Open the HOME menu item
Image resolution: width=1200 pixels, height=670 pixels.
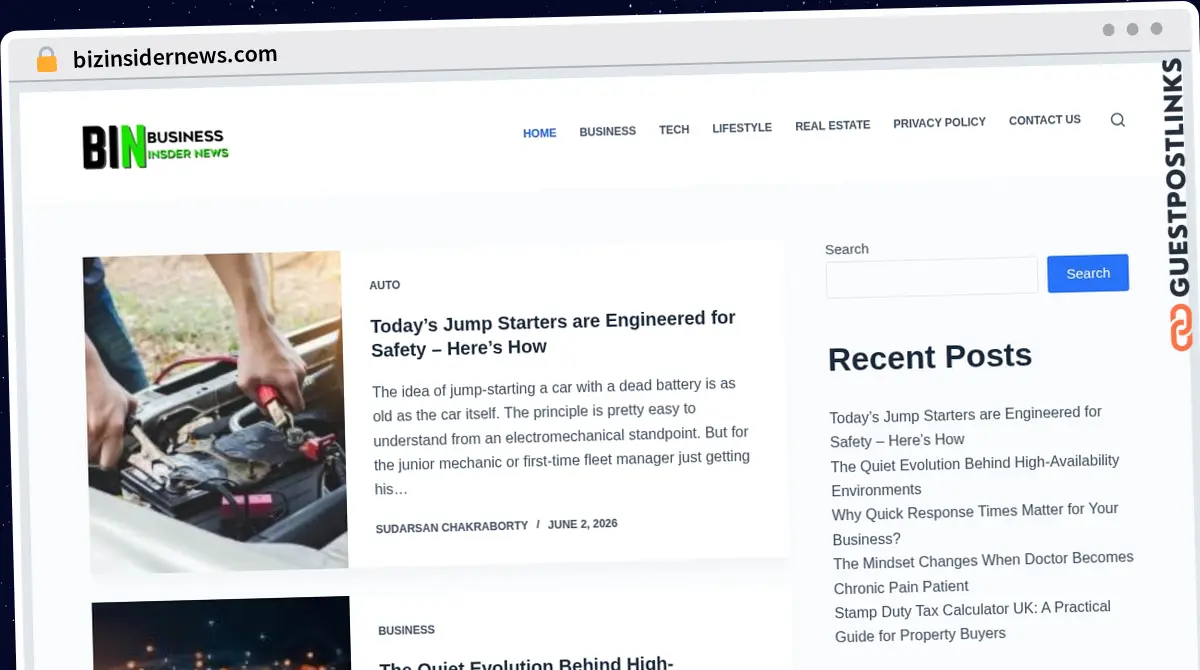540,133
